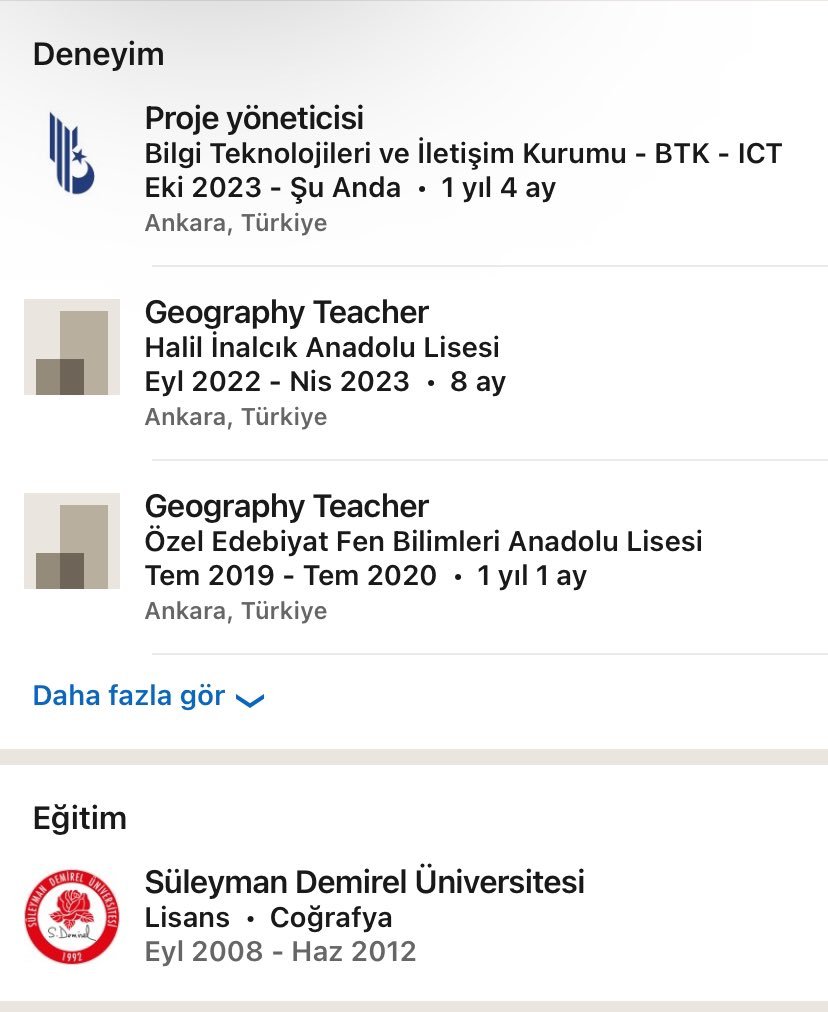Click "Halil İnalcık Anadolu Lisesi" school name
828x1012 pixels.
coord(322,348)
